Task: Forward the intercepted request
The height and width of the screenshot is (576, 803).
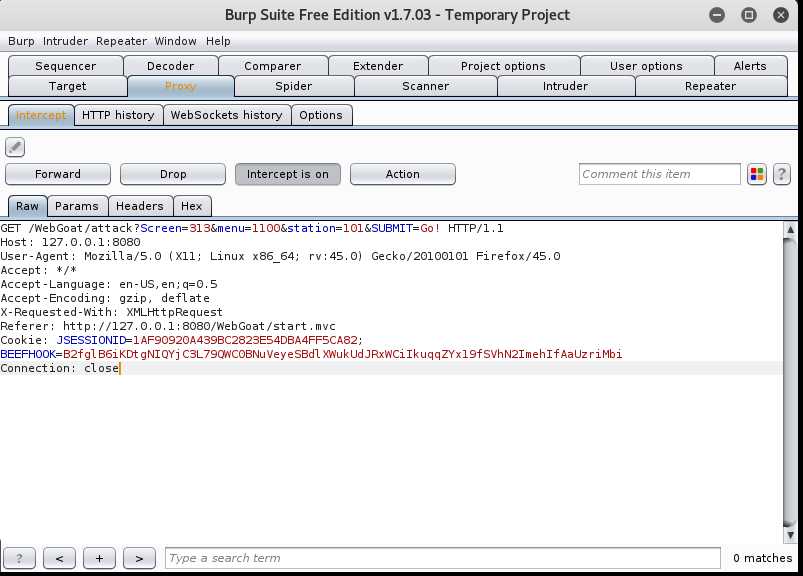Action: coord(58,174)
